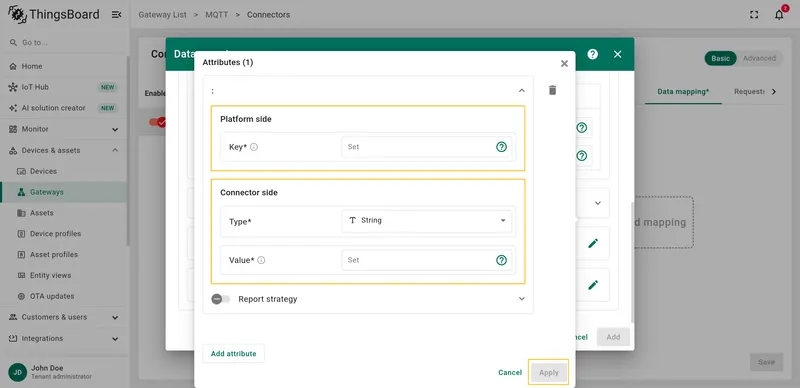Open OTA updates page
The width and height of the screenshot is (800, 388).
click(x=63, y=296)
